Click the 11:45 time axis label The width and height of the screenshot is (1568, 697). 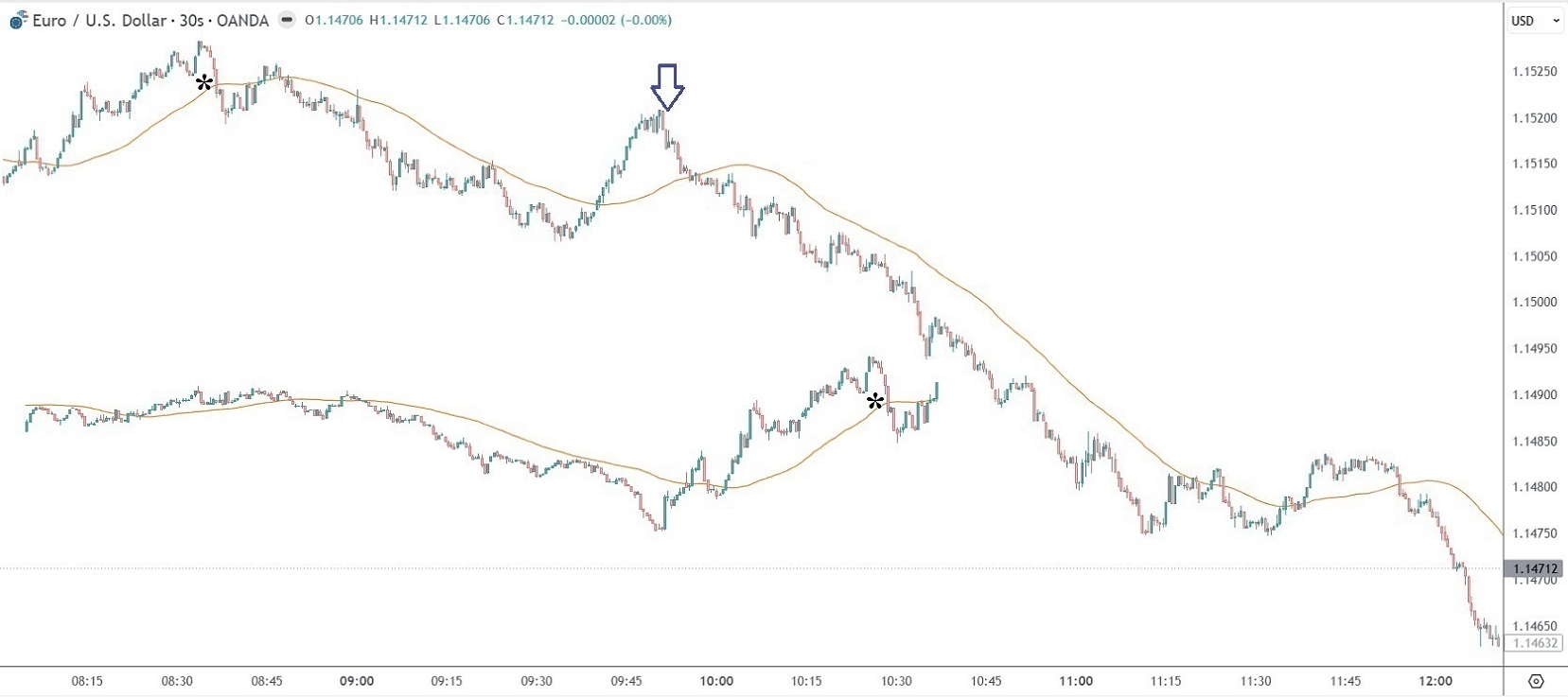click(x=1346, y=681)
